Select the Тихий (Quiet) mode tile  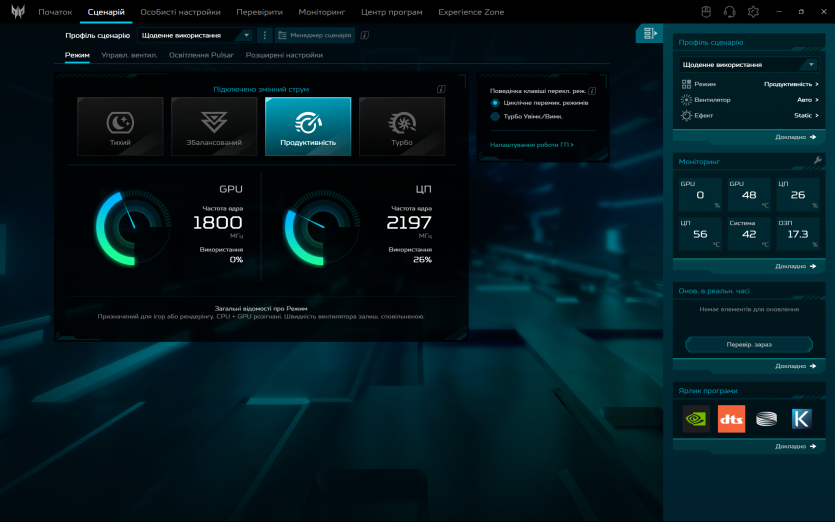click(120, 127)
